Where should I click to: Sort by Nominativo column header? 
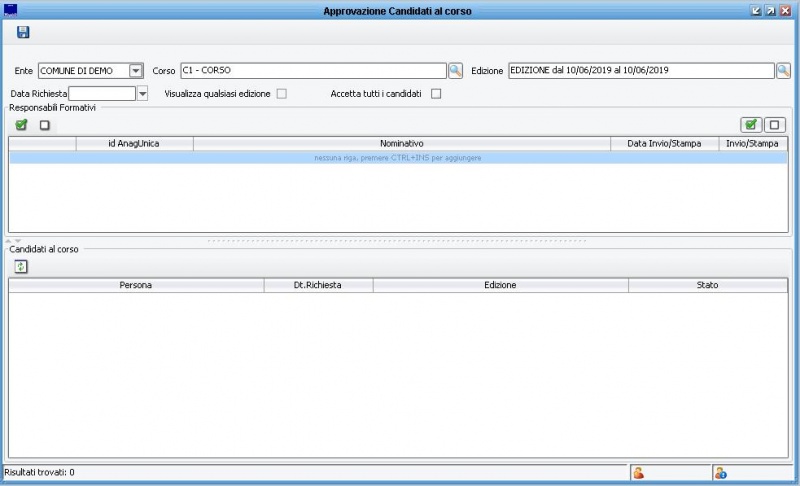(x=402, y=144)
